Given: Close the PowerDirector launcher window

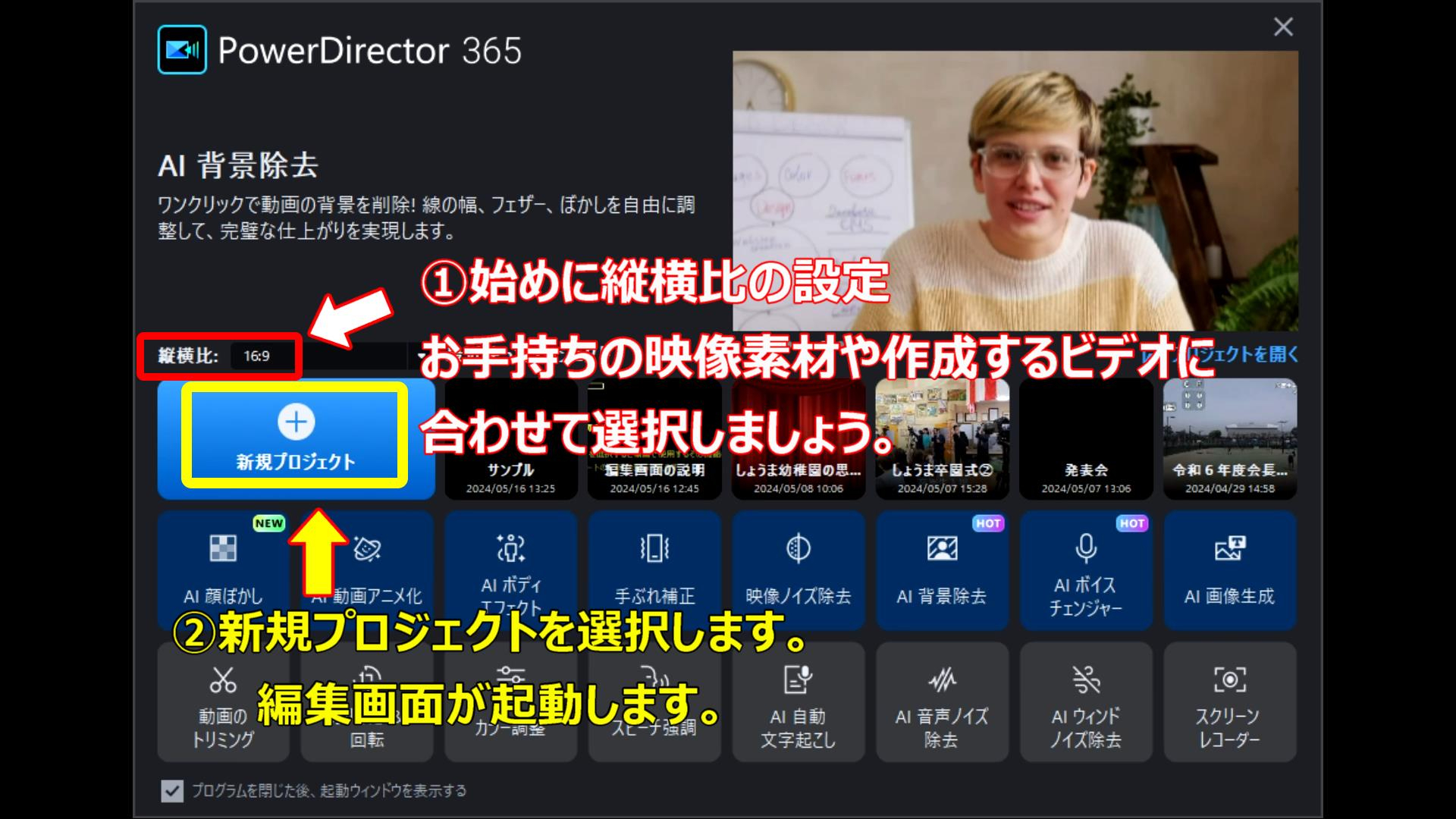Looking at the screenshot, I should [x=1283, y=27].
